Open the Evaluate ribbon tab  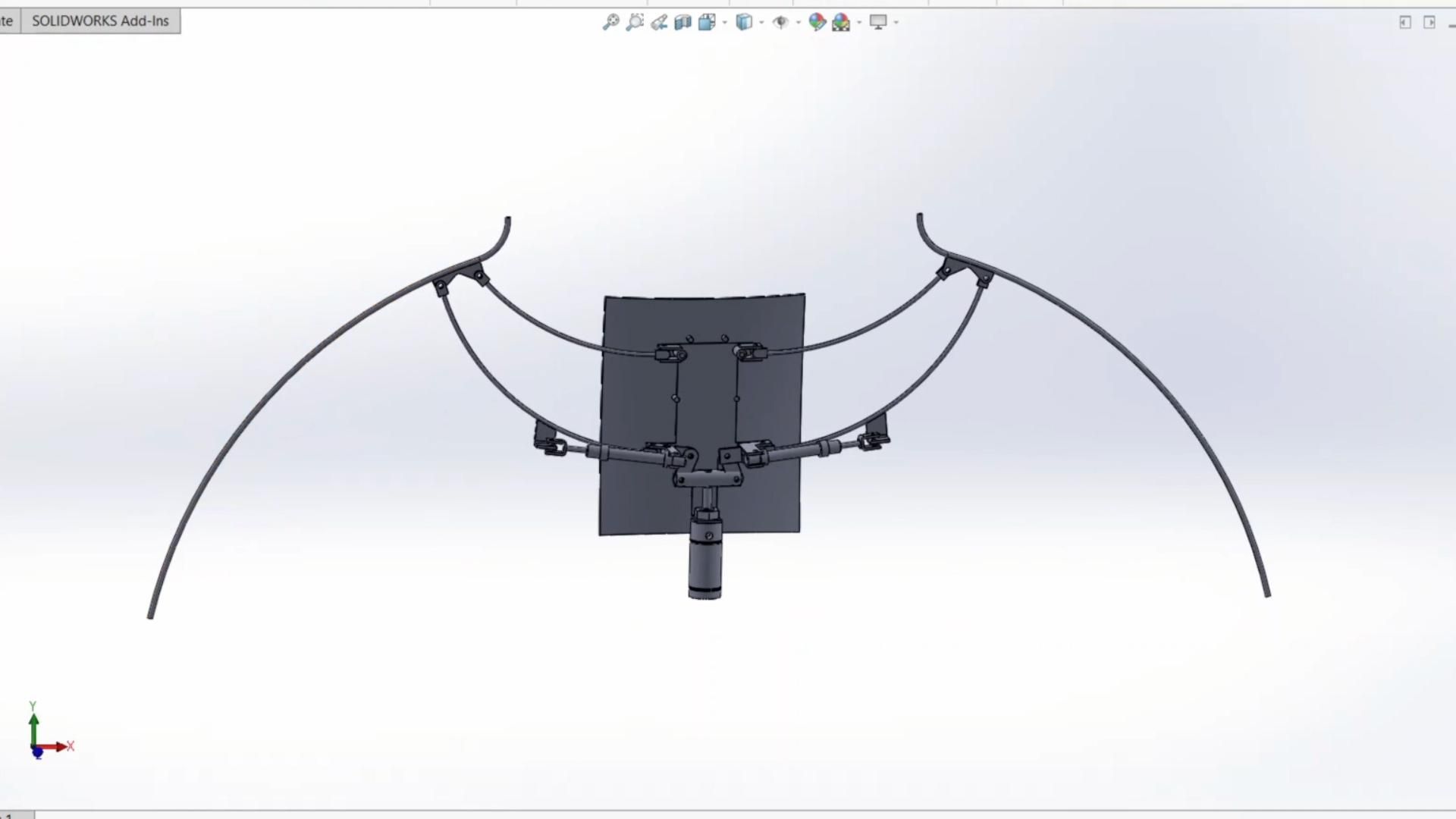tap(8, 20)
